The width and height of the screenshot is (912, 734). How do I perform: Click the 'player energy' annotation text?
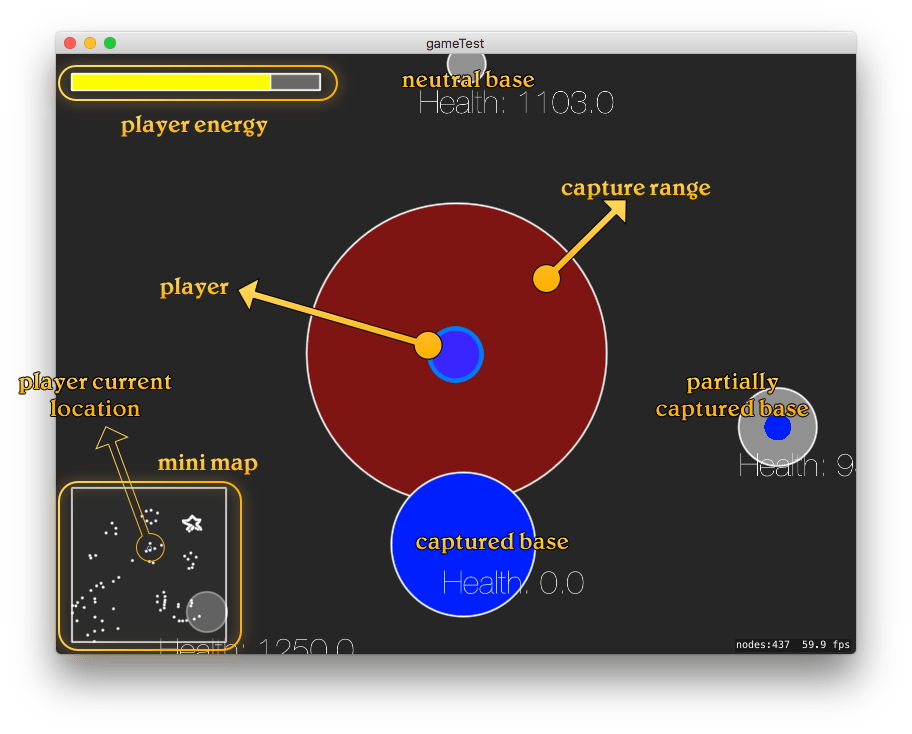point(193,126)
